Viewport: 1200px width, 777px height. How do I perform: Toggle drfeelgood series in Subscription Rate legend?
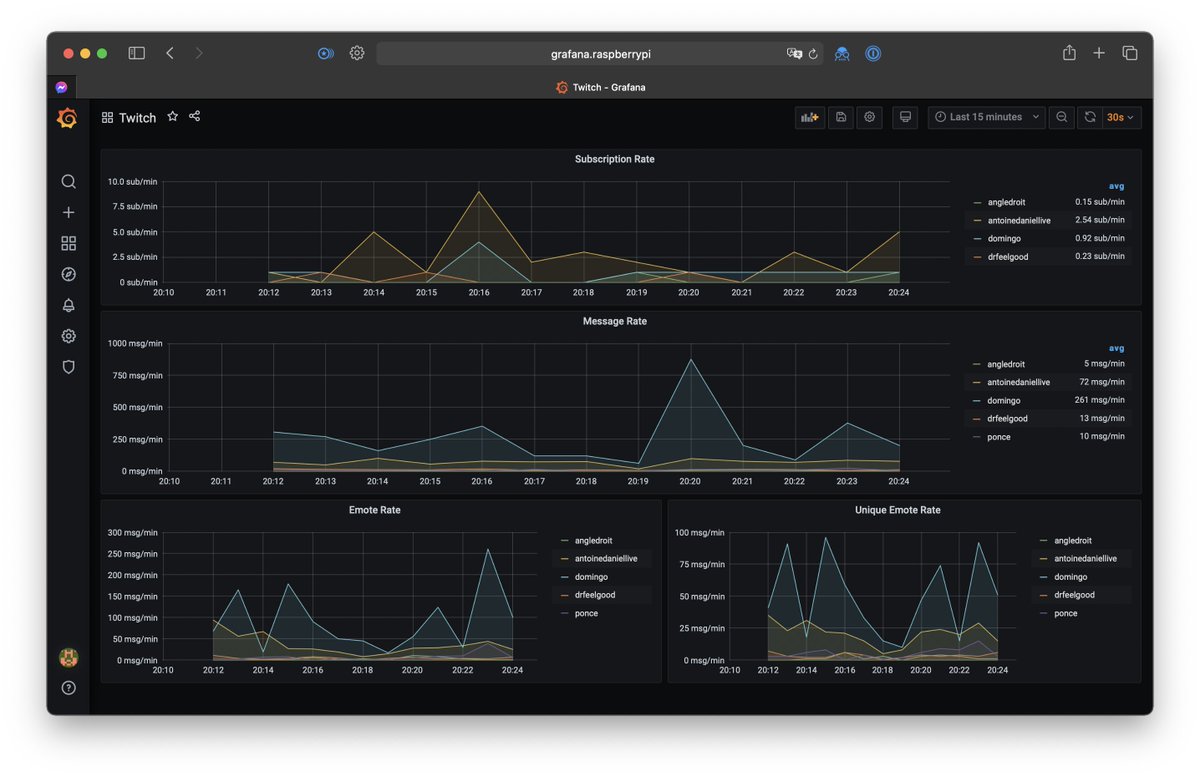click(x=1007, y=257)
